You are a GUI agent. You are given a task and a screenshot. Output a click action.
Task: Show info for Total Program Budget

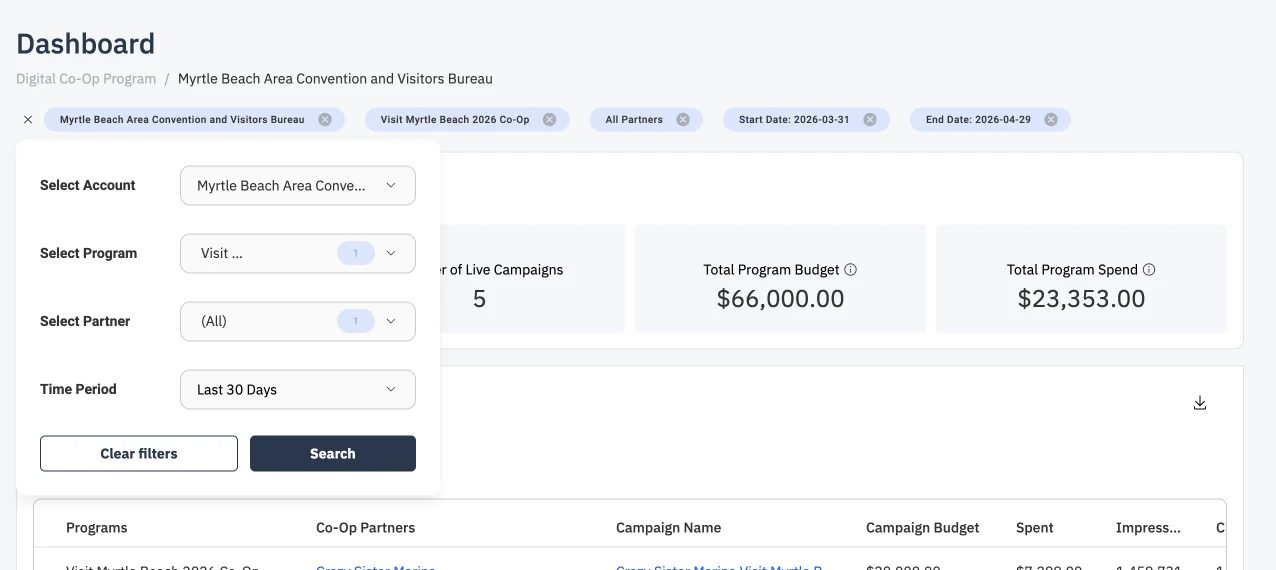click(851, 270)
